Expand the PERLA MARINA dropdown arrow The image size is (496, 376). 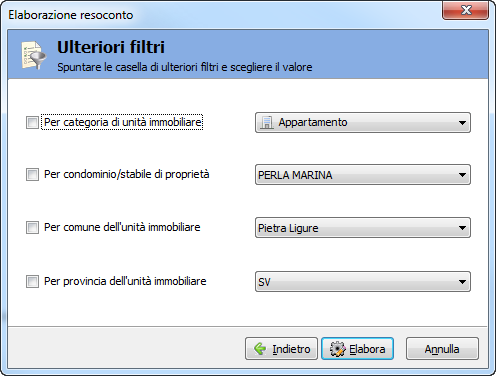(462, 175)
